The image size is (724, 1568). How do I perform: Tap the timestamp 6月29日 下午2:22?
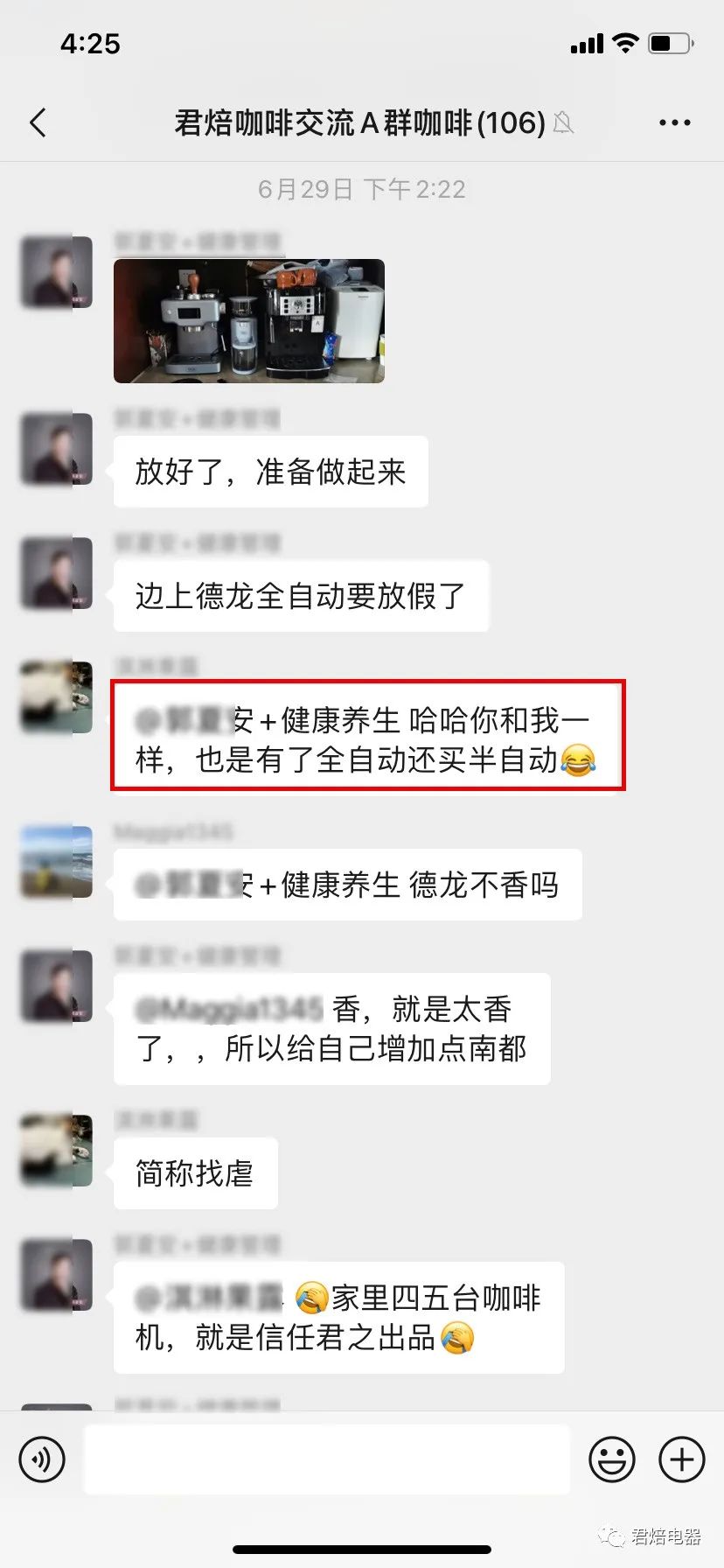[361, 189]
